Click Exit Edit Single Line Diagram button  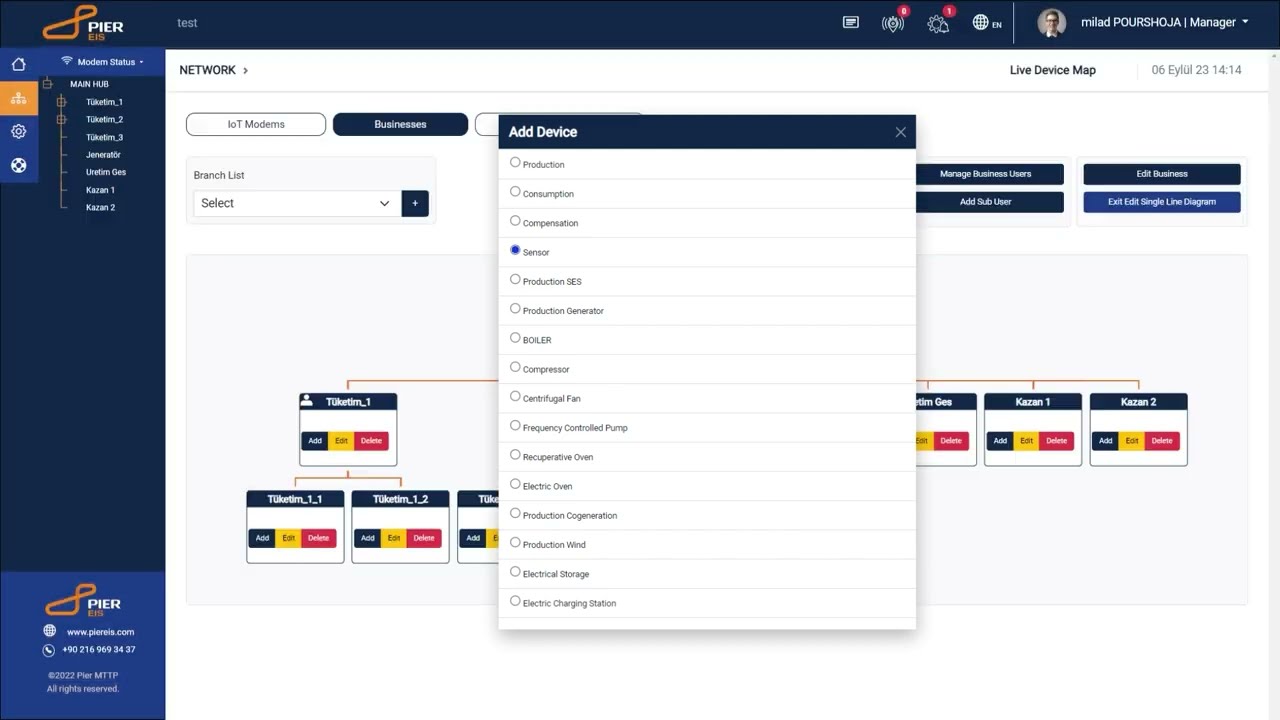pyautogui.click(x=1162, y=202)
